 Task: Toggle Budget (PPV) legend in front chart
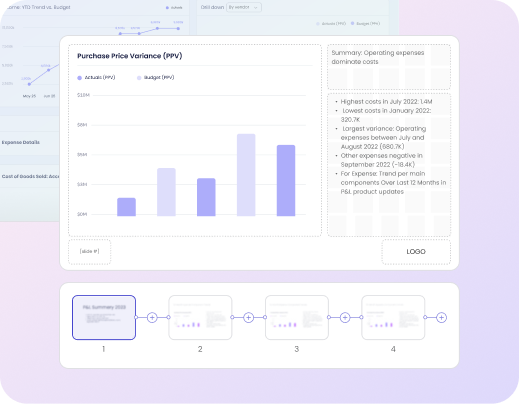click(156, 77)
